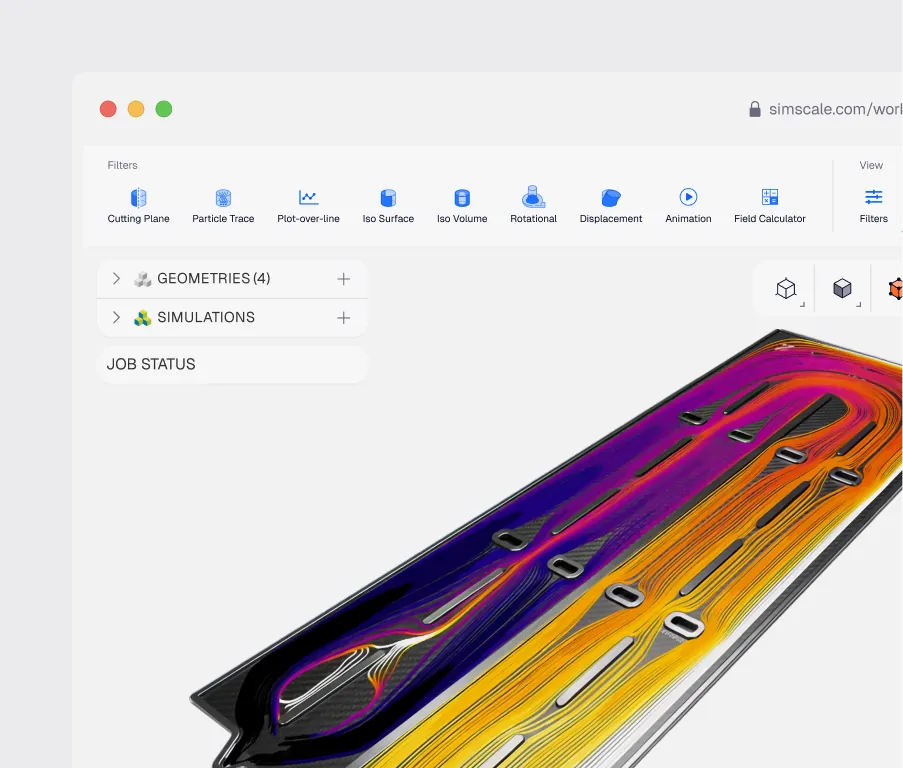The width and height of the screenshot is (903, 768).
Task: Click the Filters section heading
Action: click(122, 165)
